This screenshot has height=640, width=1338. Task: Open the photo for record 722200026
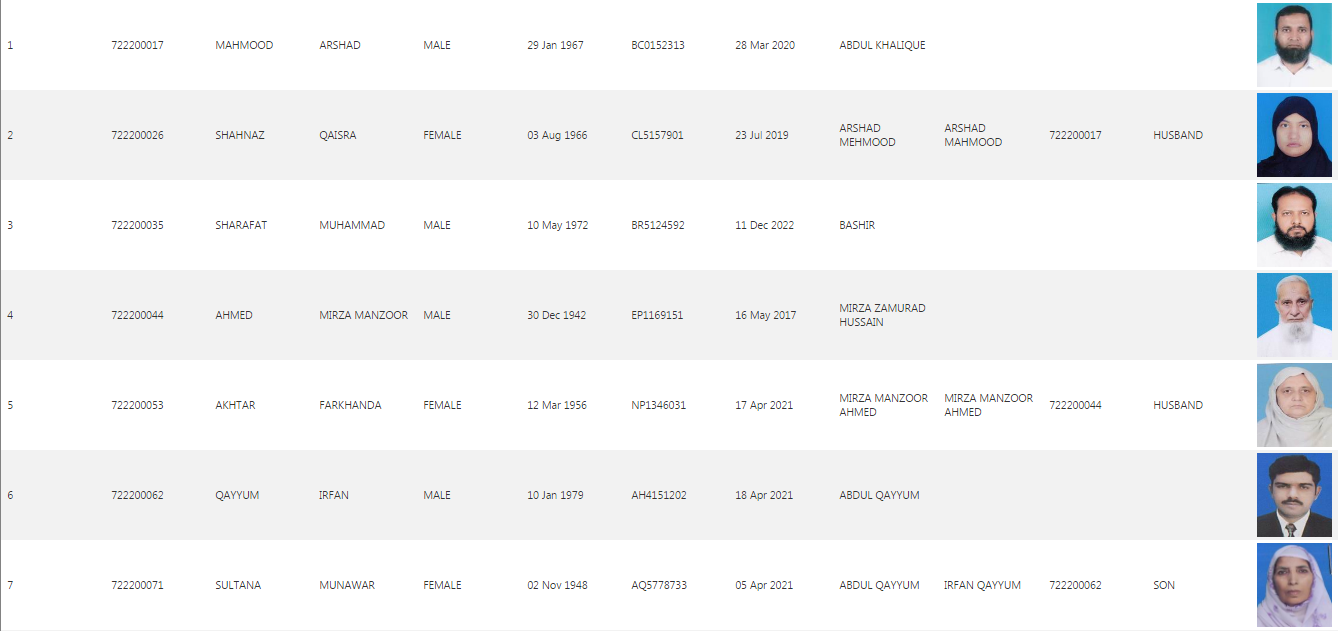[x=1294, y=135]
